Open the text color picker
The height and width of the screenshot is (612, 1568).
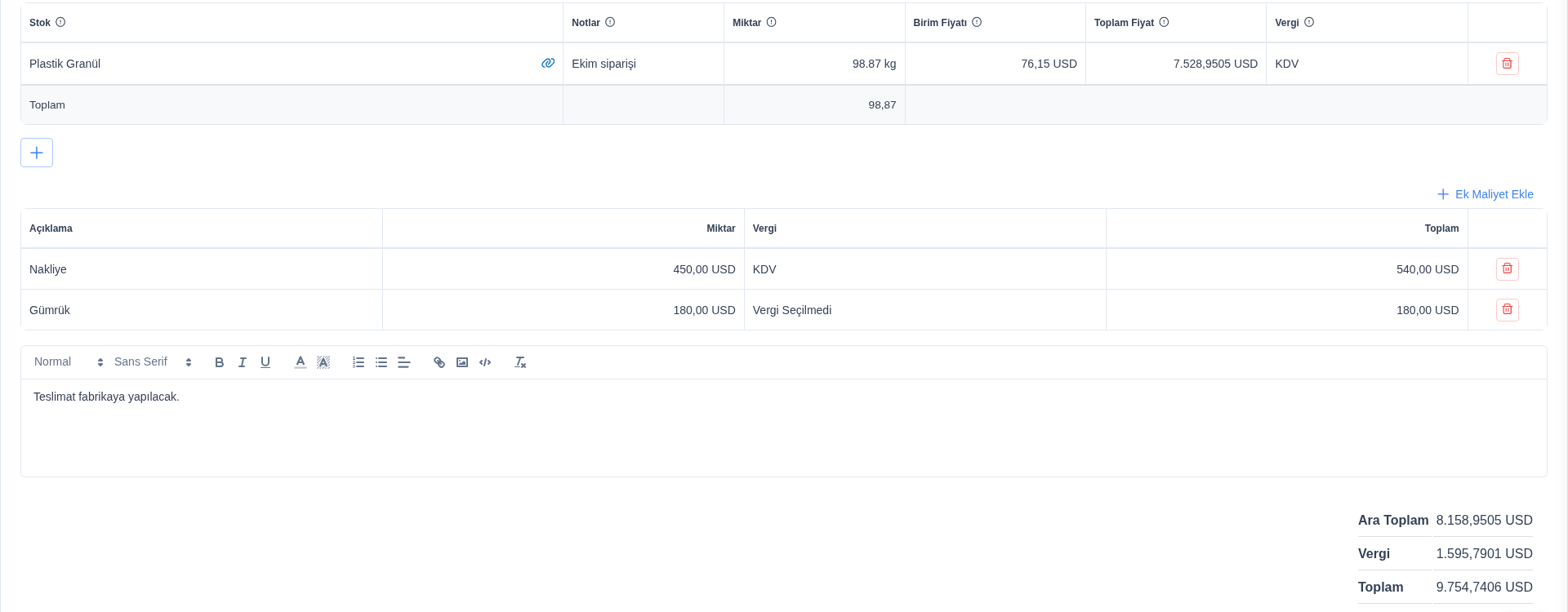[301, 362]
